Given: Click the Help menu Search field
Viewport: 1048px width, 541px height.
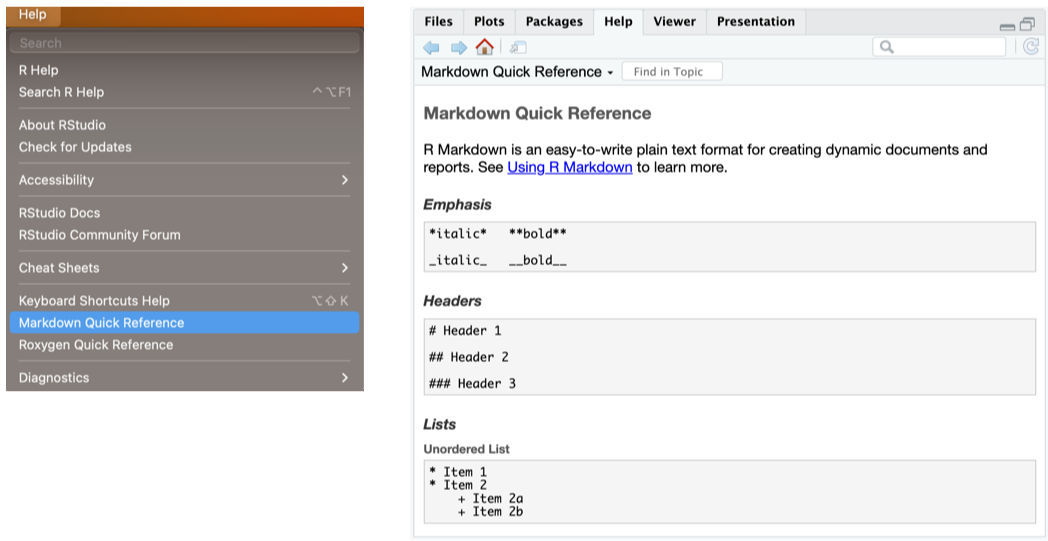Looking at the screenshot, I should [184, 43].
